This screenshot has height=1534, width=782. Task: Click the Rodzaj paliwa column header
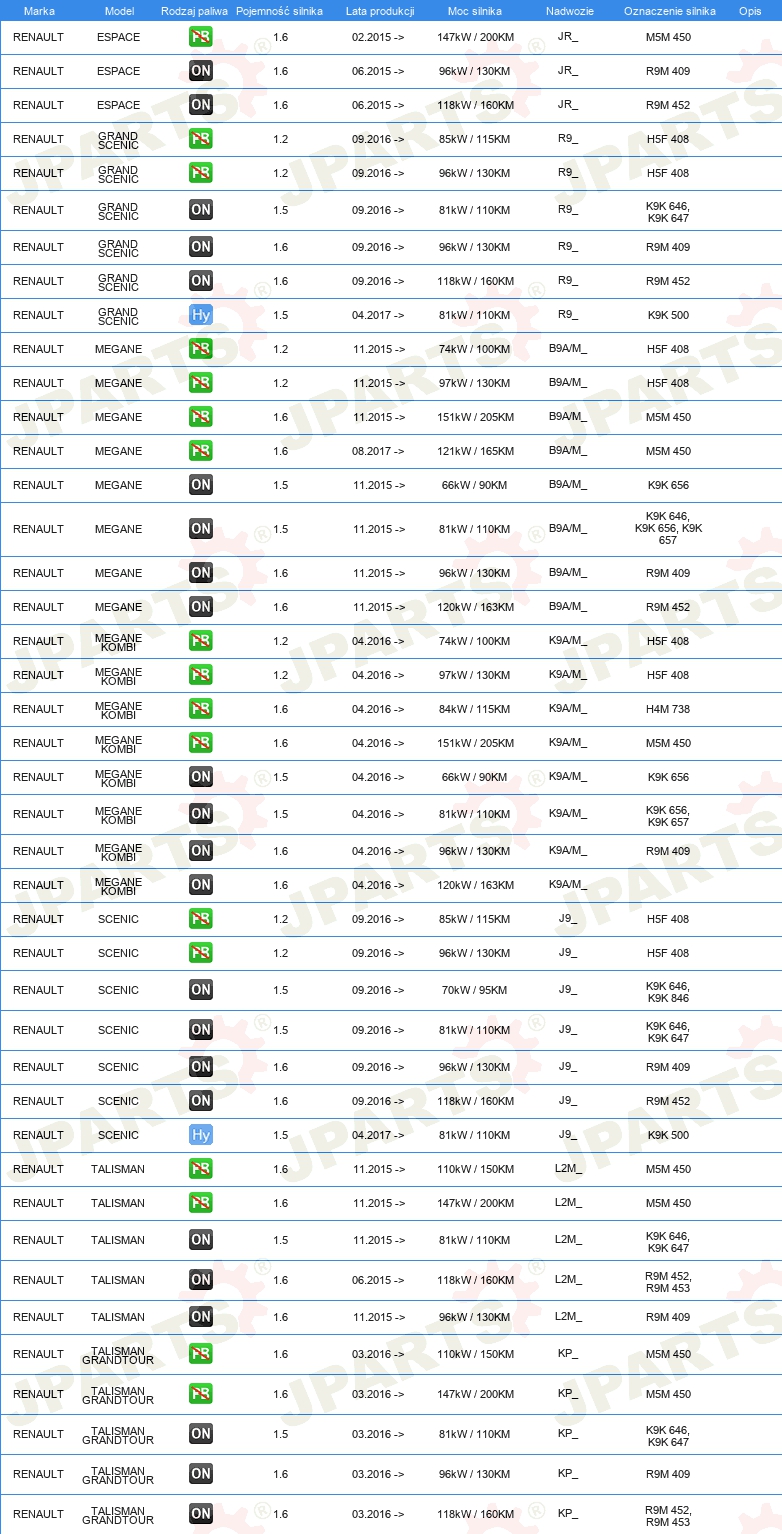pos(194,10)
